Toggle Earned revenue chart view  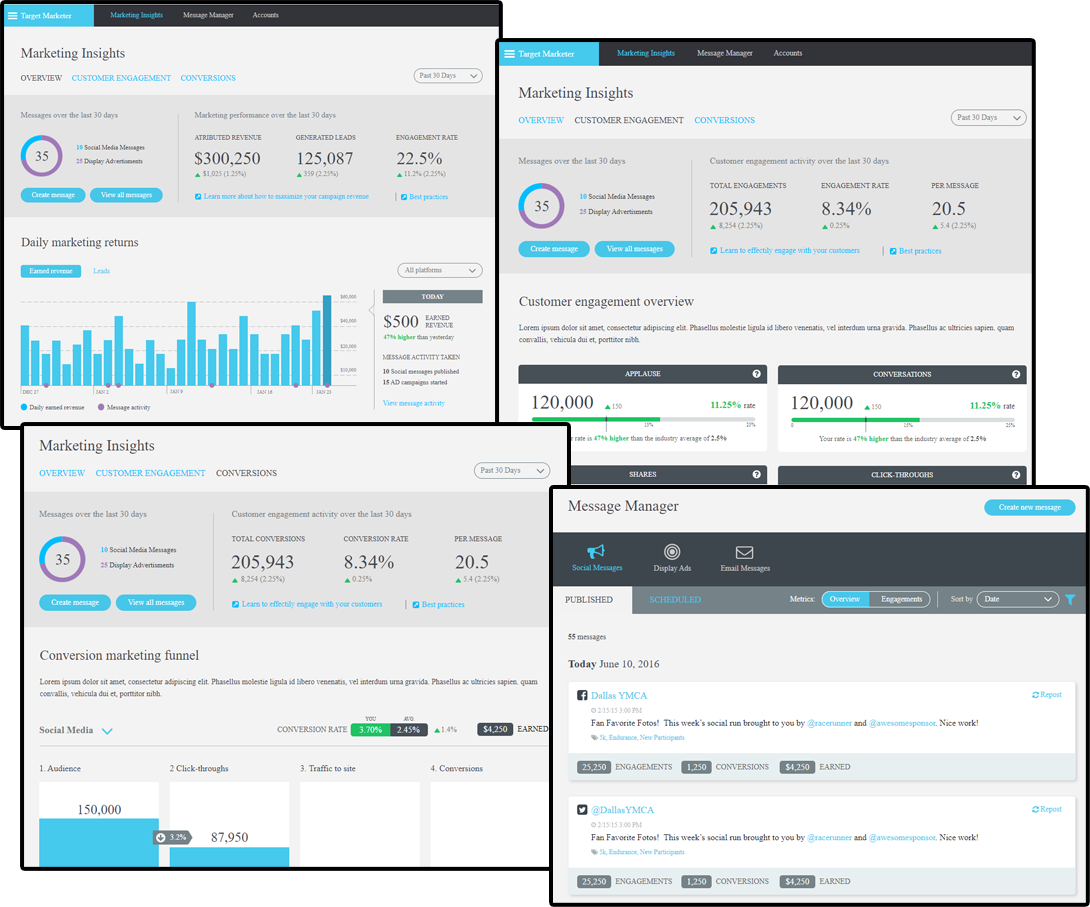click(x=51, y=271)
